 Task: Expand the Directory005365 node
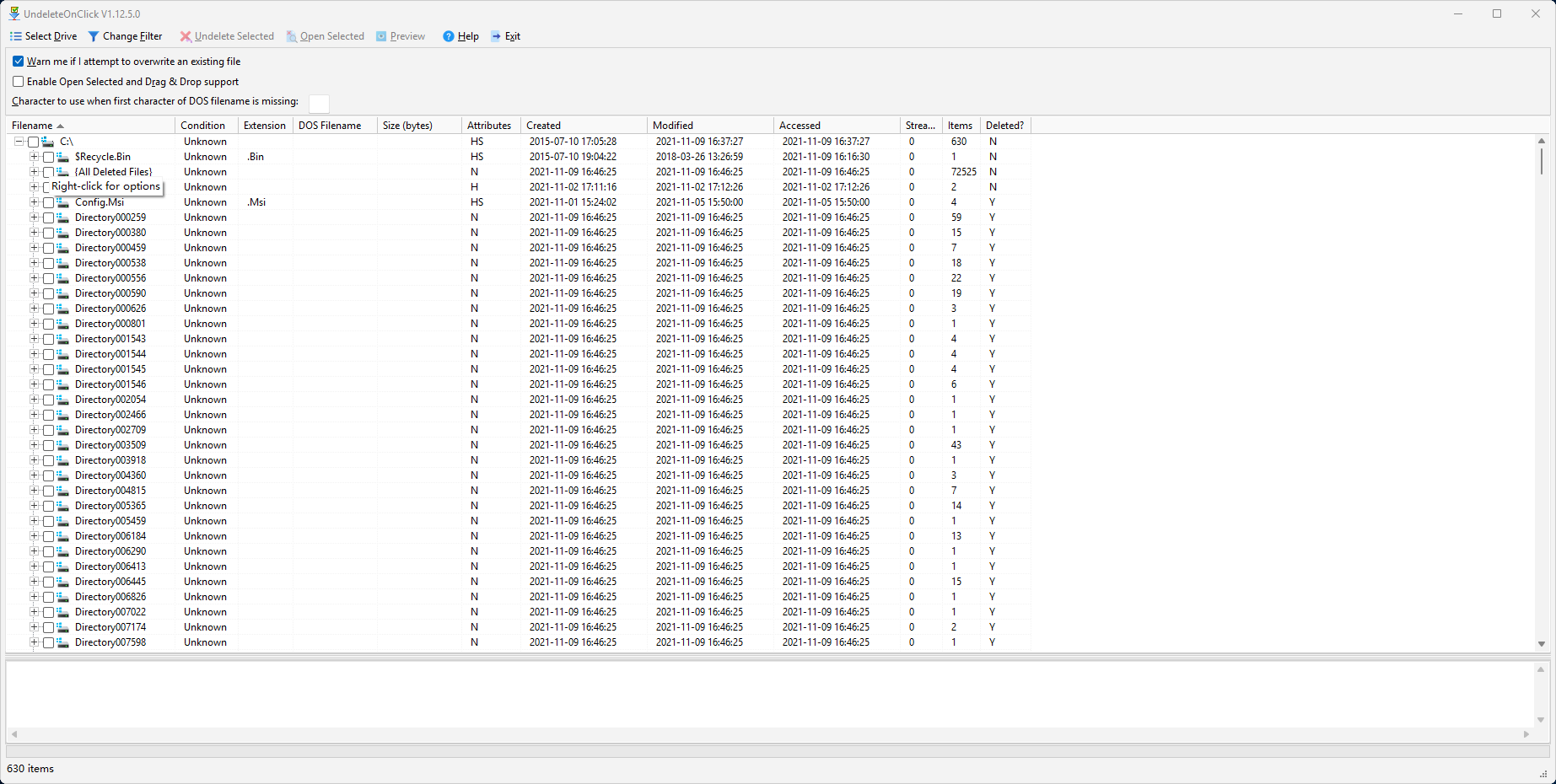coord(34,506)
